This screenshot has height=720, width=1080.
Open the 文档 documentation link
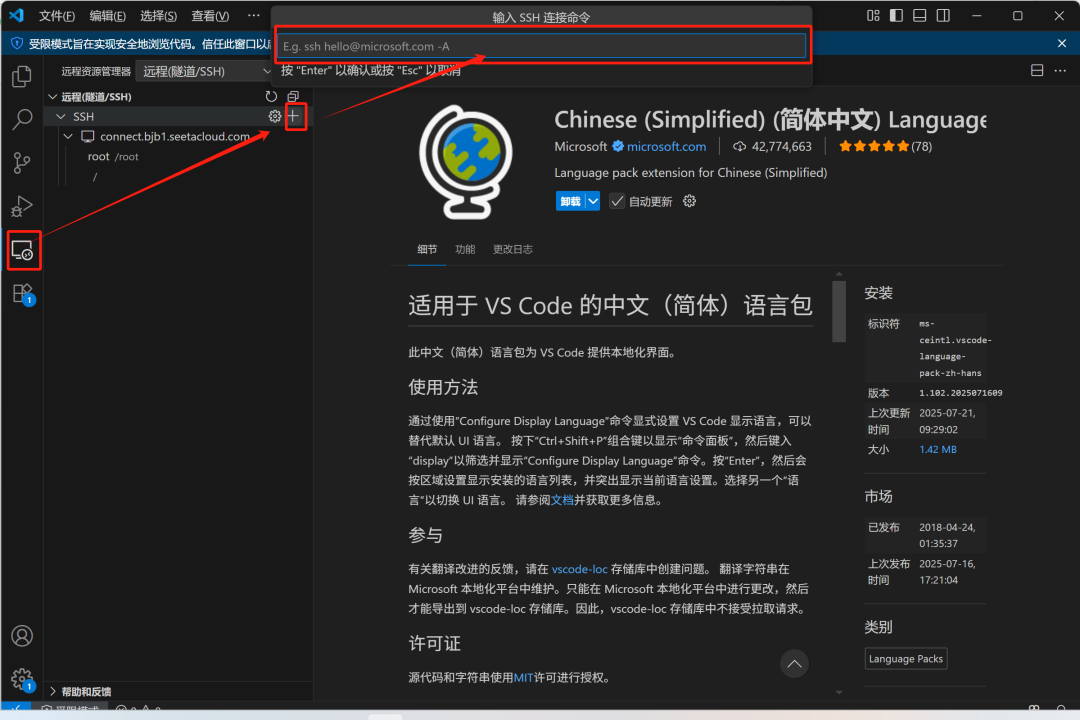pyautogui.click(x=562, y=500)
